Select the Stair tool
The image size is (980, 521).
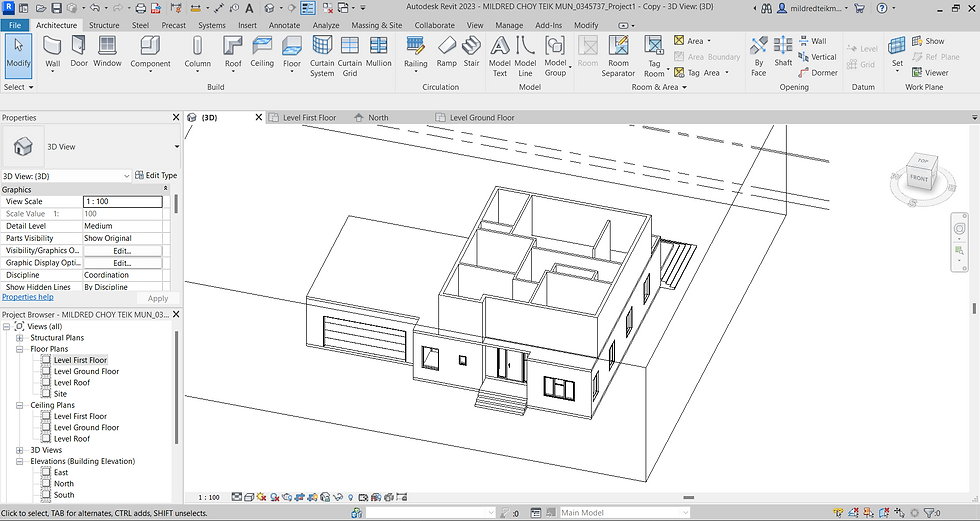click(x=471, y=51)
